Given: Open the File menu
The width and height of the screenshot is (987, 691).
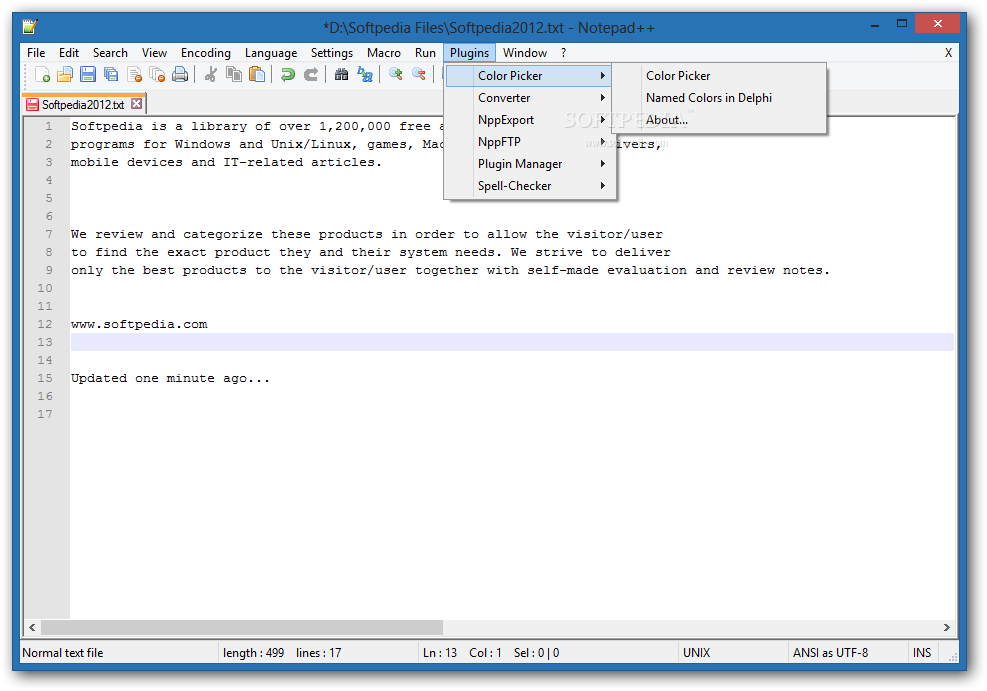Looking at the screenshot, I should pos(36,53).
